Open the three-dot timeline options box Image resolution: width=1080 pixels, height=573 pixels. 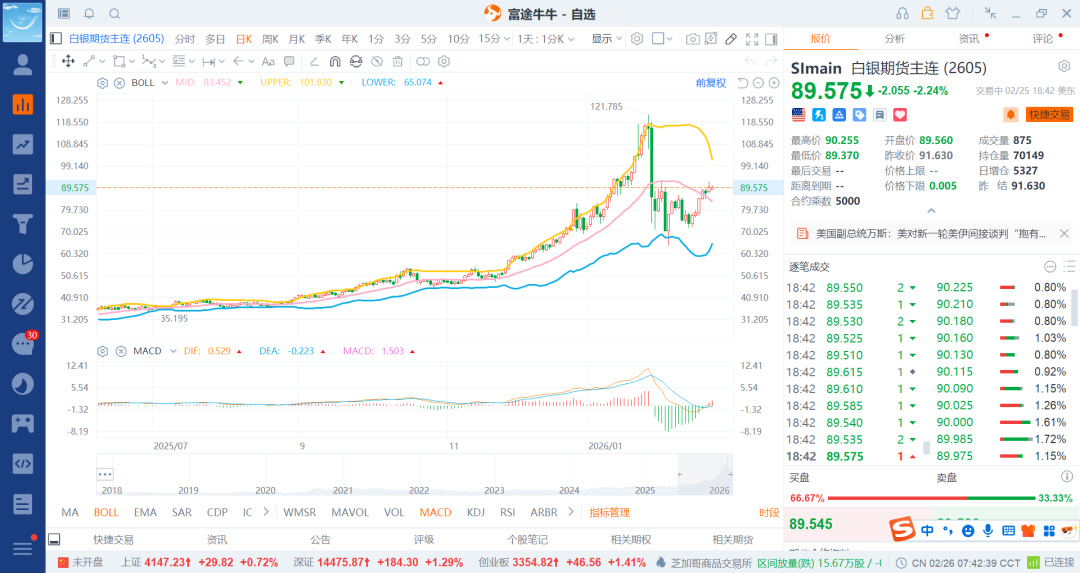105,474
